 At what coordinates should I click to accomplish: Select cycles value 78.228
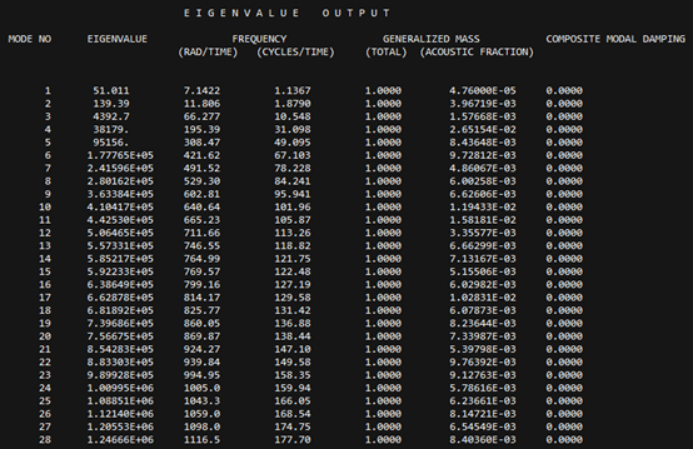[293, 168]
